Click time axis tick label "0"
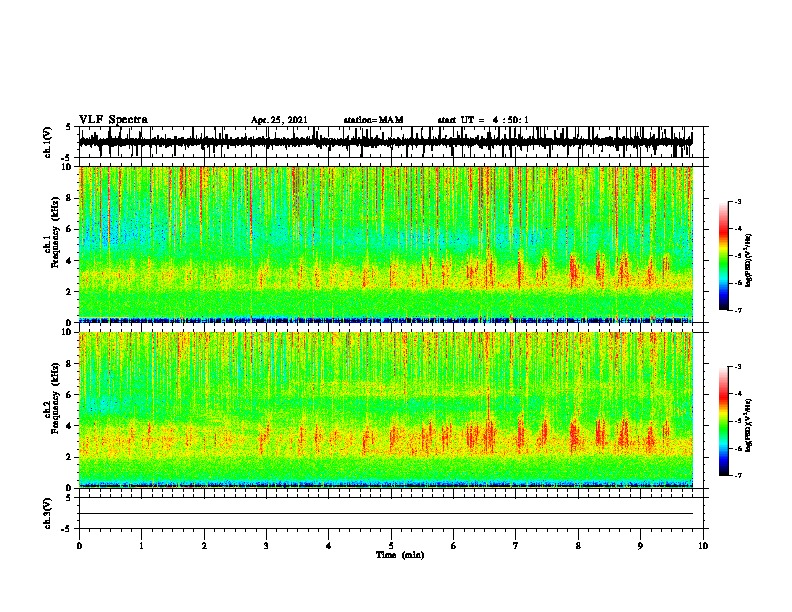 (79, 546)
